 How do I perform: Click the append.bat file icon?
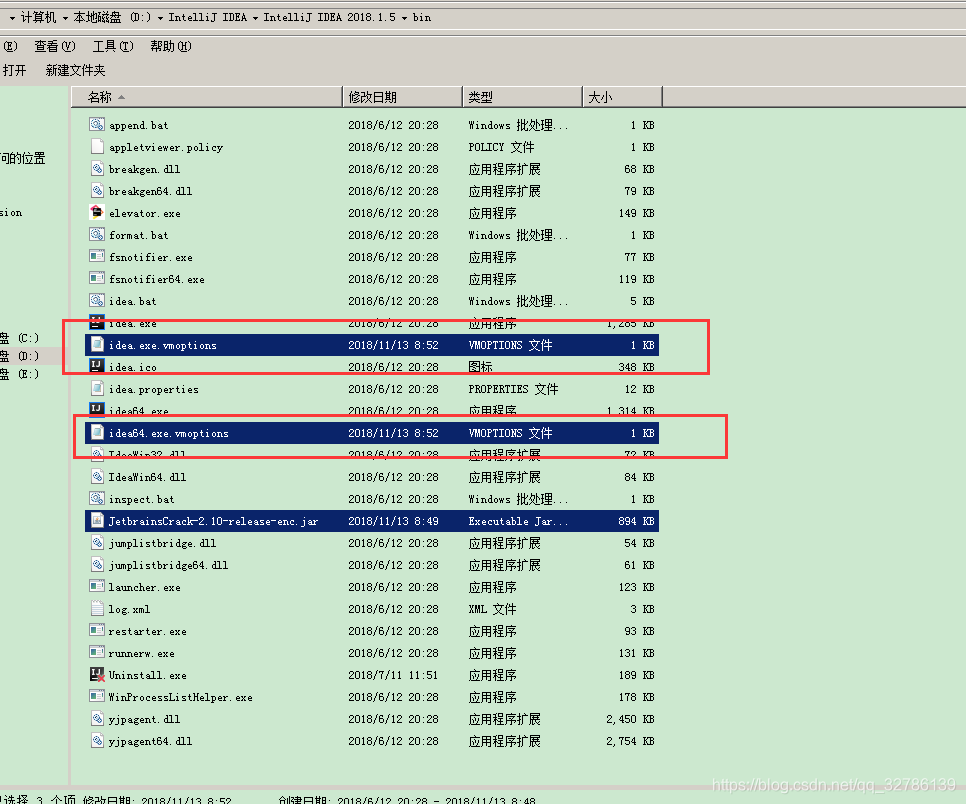coord(97,124)
